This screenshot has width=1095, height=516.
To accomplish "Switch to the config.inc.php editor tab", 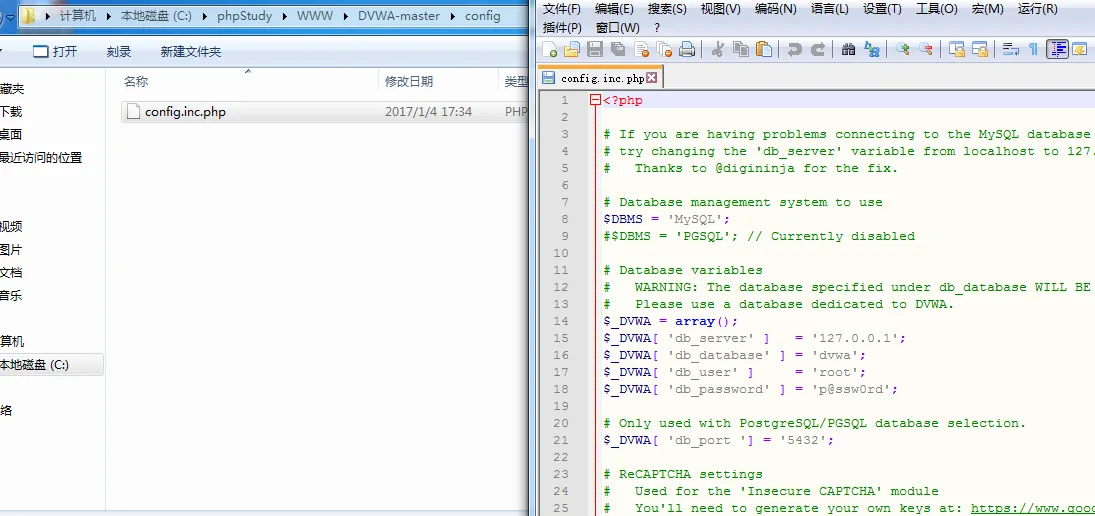I will click(602, 78).
